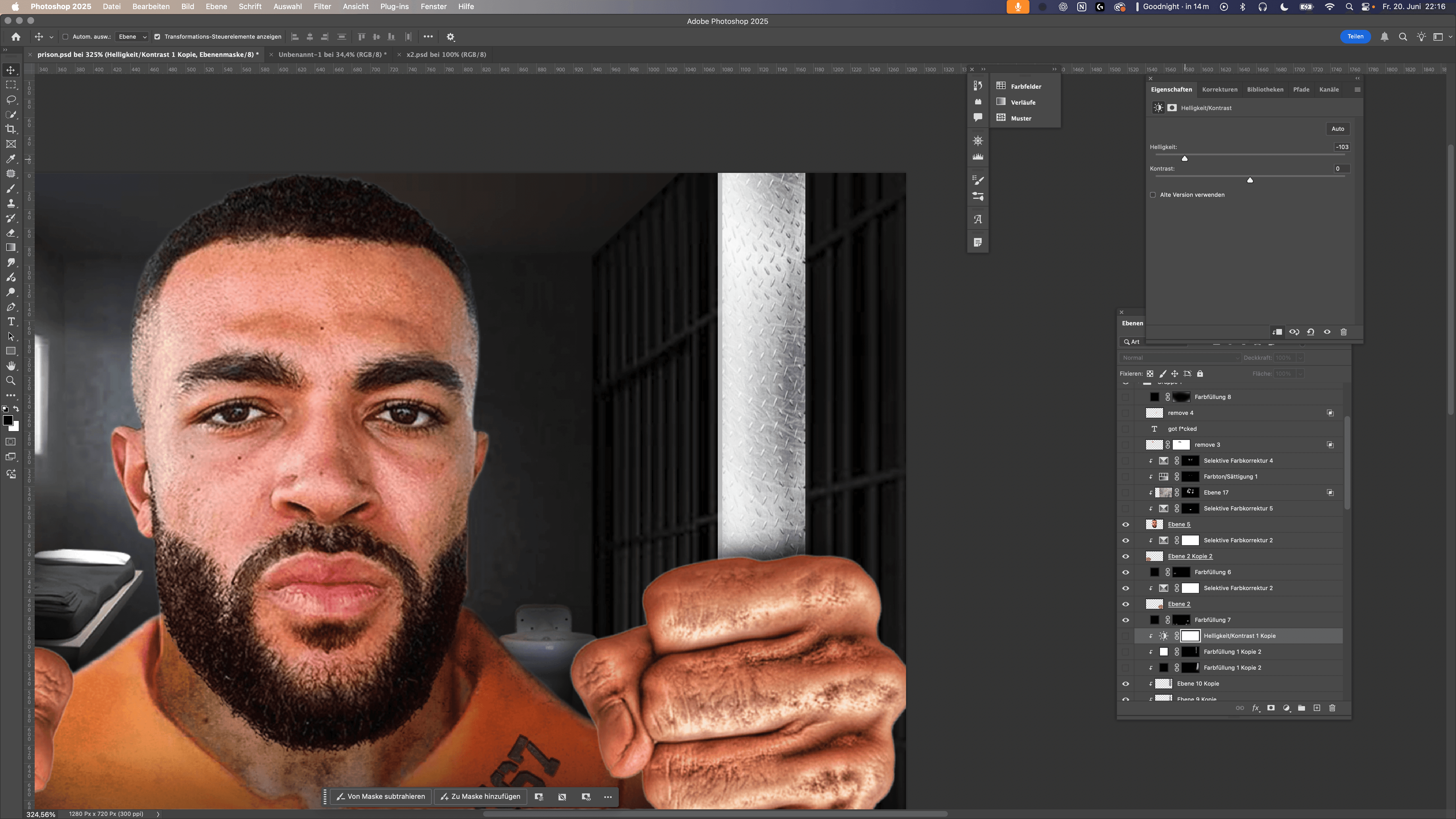Viewport: 1456px width, 819px height.
Task: Toggle Quick Mask mode icon
Action: (11, 442)
